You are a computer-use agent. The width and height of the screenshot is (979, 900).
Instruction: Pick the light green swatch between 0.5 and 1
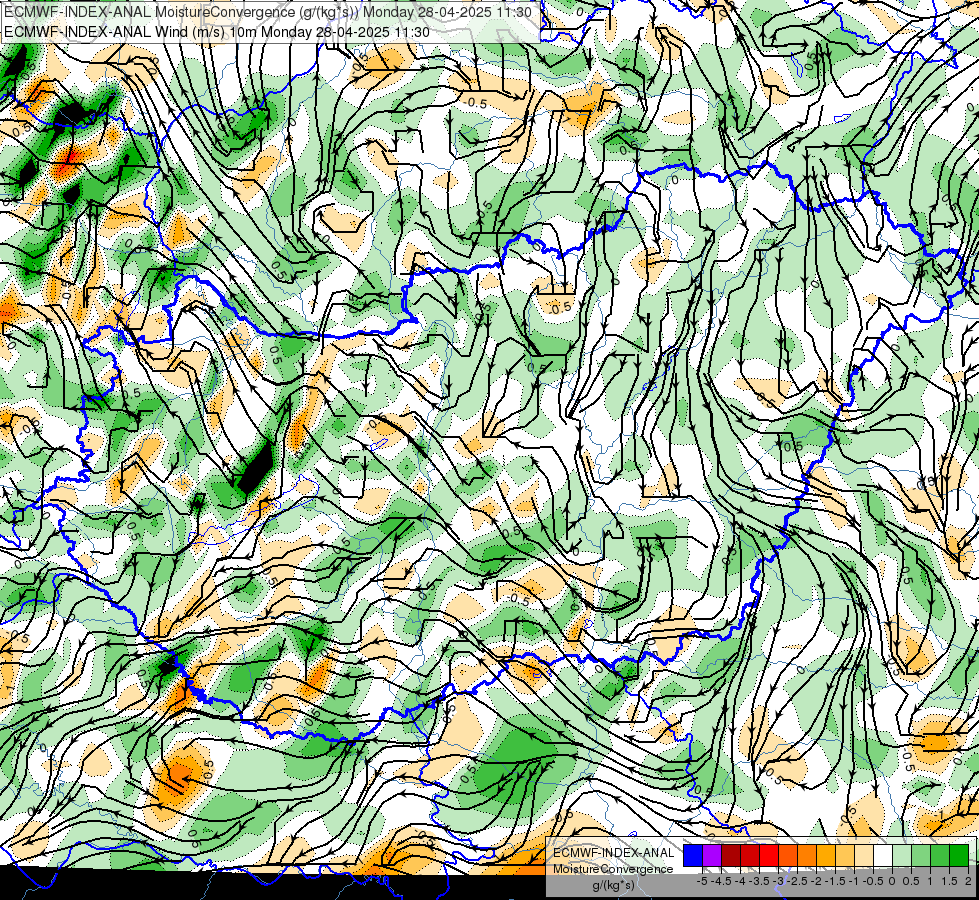921,855
